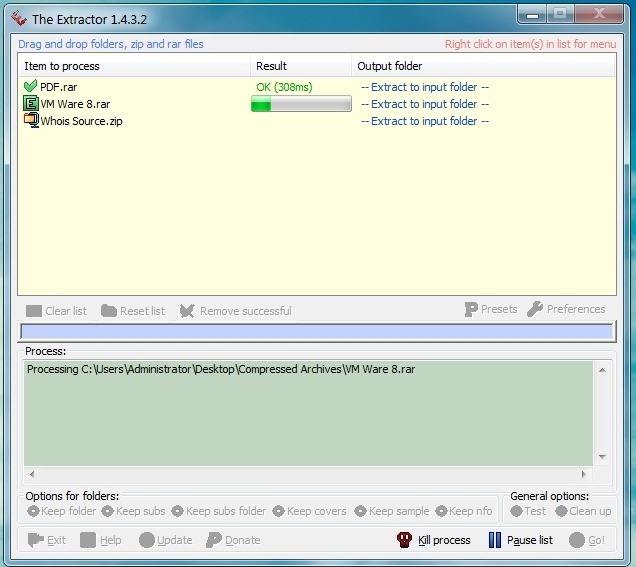The image size is (636, 567).
Task: Click the process log scroll left arrow
Action: (32, 474)
